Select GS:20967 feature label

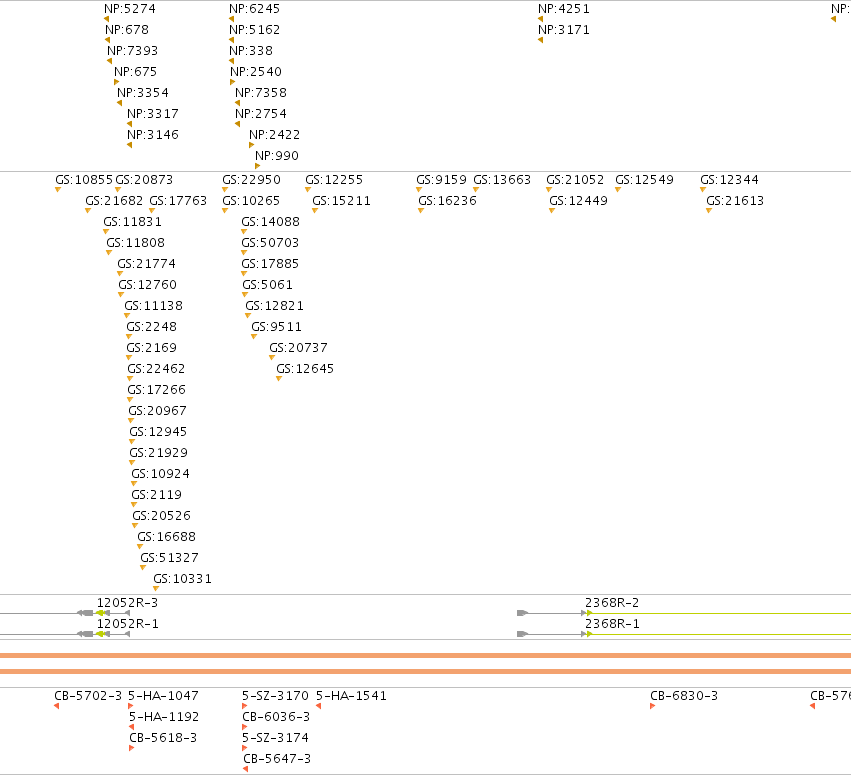point(157,411)
